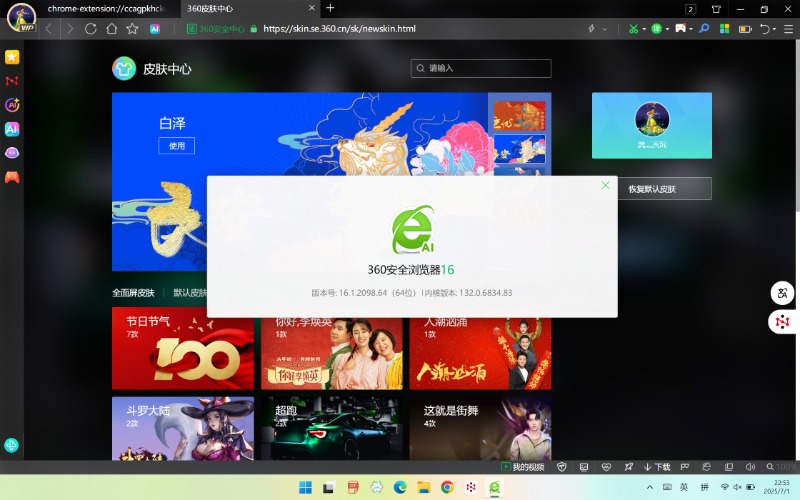Image resolution: width=800 pixels, height=500 pixels.
Task: Open the purple robot sidebar icon
Action: pyautogui.click(x=12, y=153)
